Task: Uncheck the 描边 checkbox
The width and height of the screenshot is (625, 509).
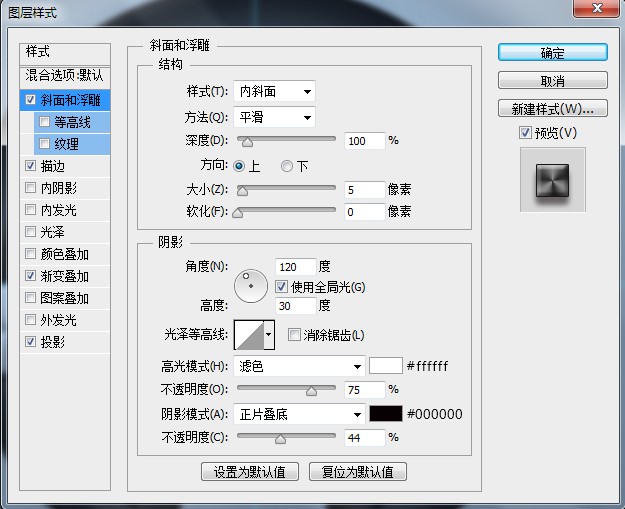Action: [x=31, y=165]
